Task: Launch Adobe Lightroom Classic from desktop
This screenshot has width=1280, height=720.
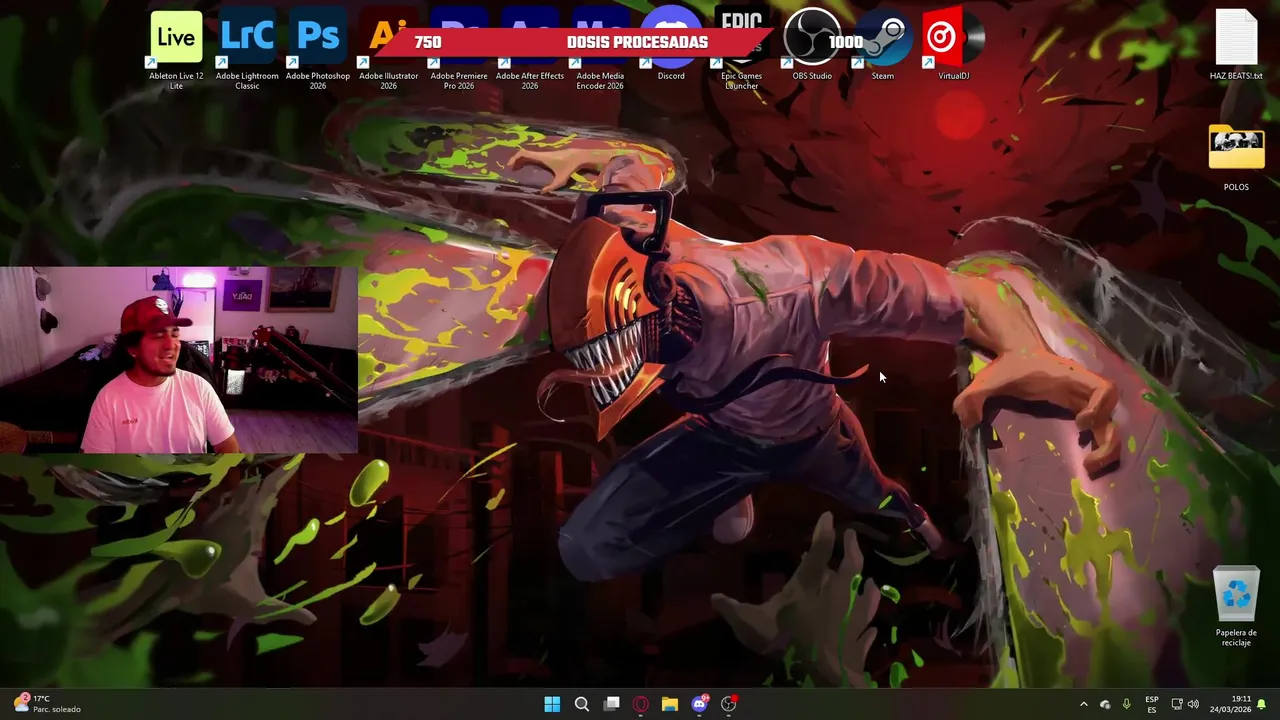Action: (247, 50)
